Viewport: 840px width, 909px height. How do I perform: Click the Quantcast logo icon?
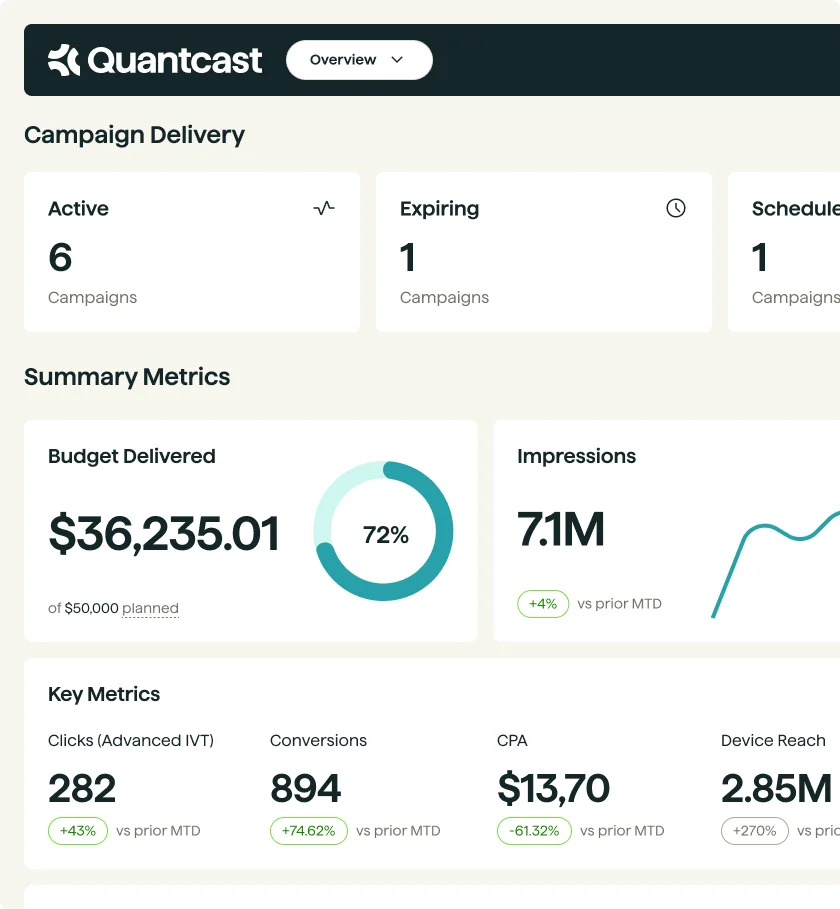(64, 60)
